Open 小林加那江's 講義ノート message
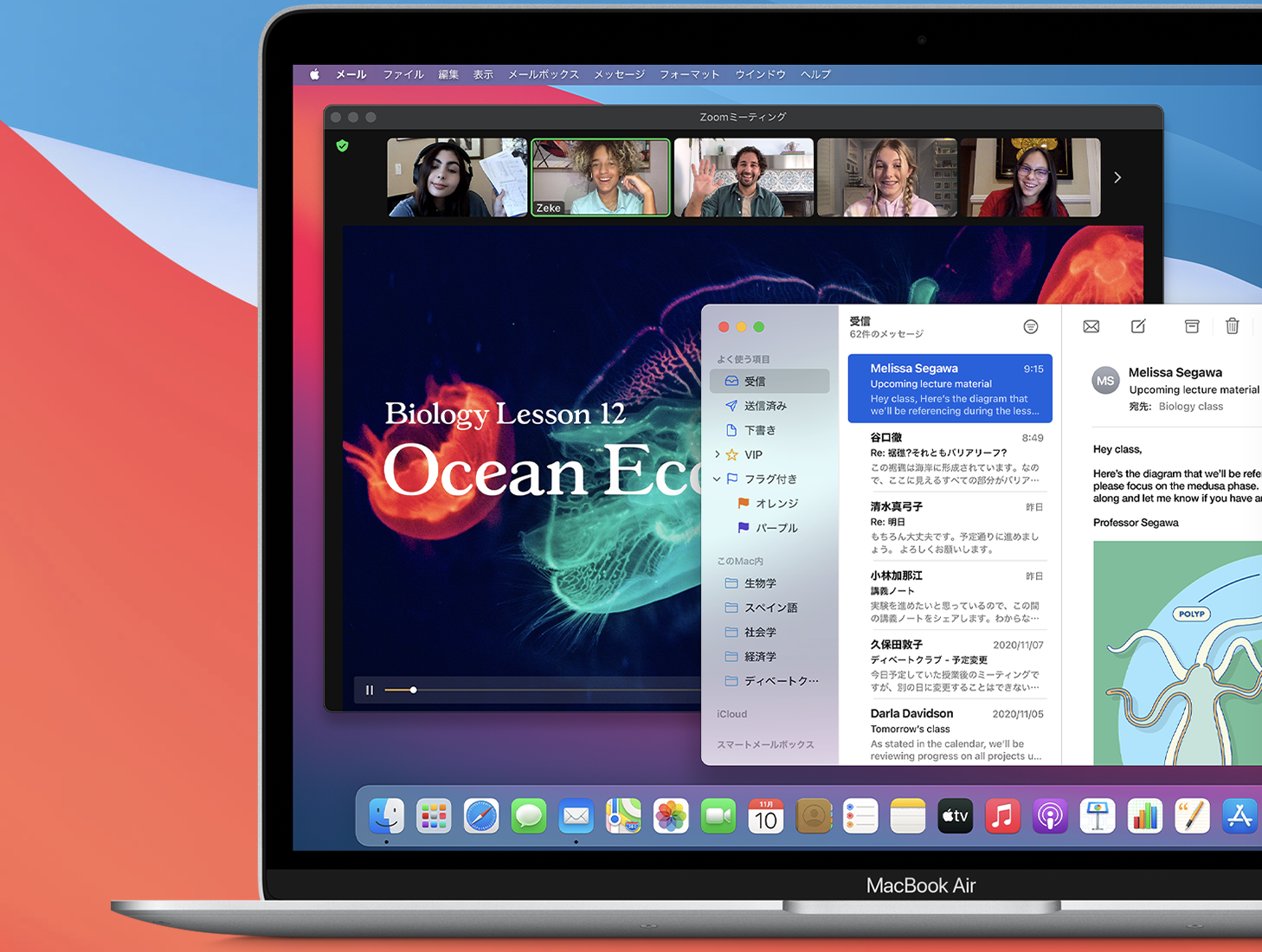The width and height of the screenshot is (1262, 952). tap(950, 596)
